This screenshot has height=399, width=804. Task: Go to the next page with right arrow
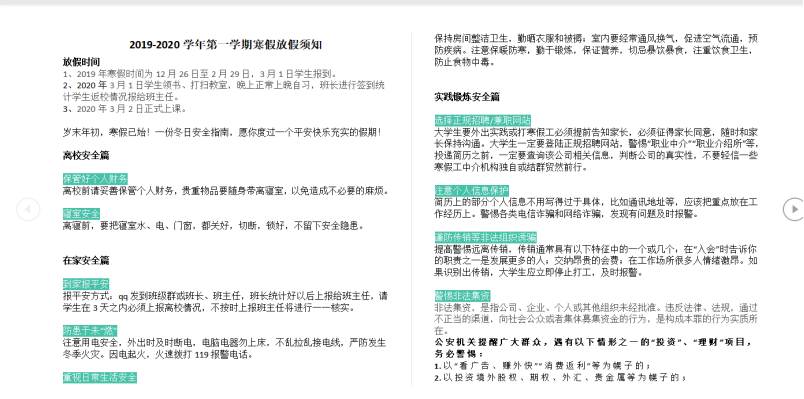[794, 209]
